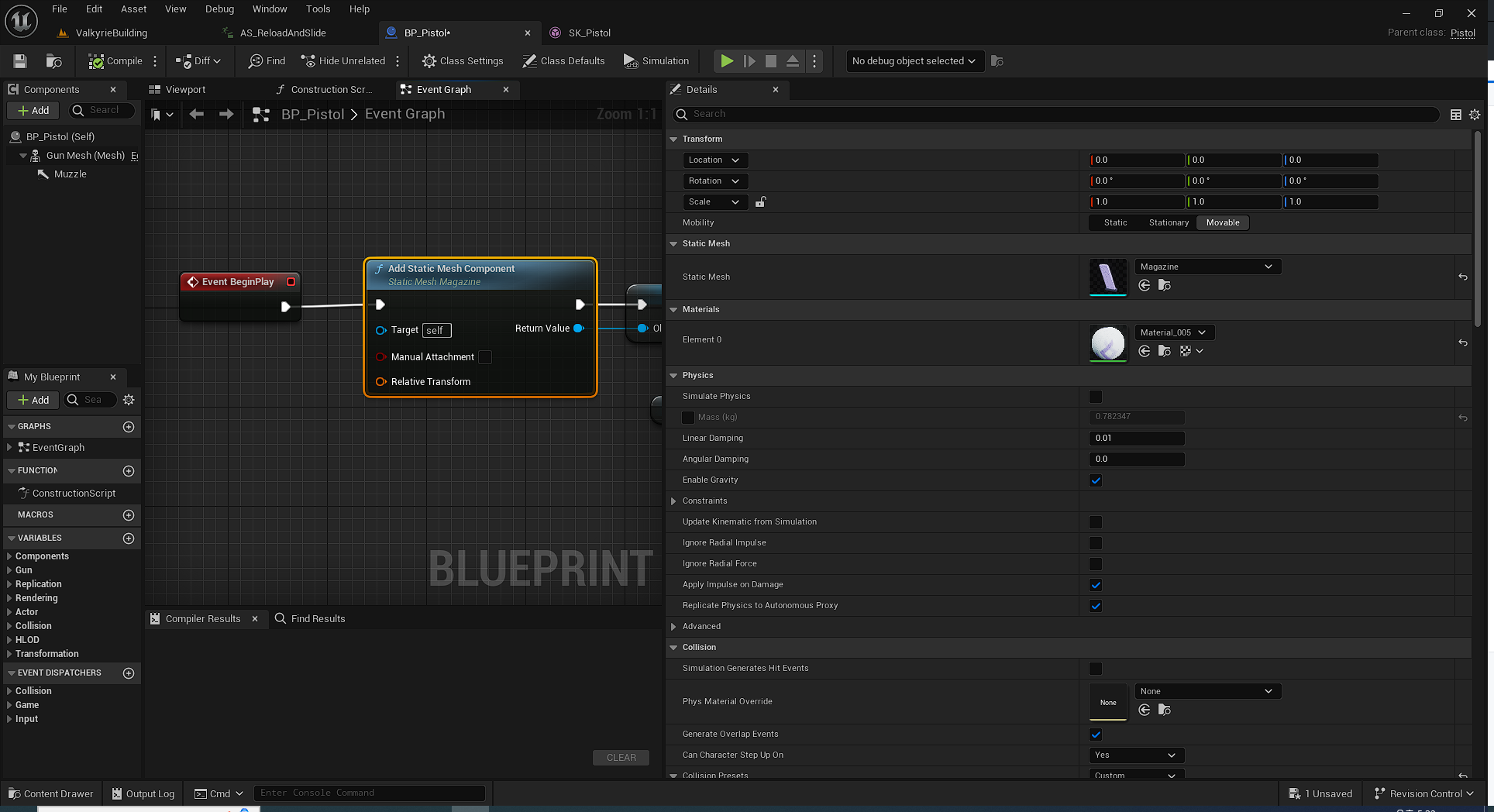
Task: Open the Magazine static mesh dropdown
Action: [1207, 267]
